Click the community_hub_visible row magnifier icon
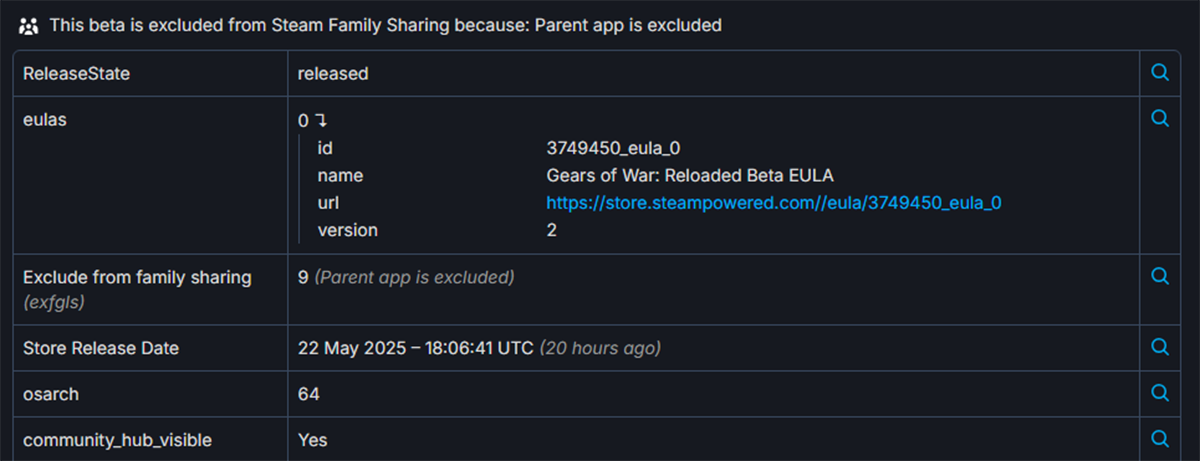 [x=1160, y=439]
